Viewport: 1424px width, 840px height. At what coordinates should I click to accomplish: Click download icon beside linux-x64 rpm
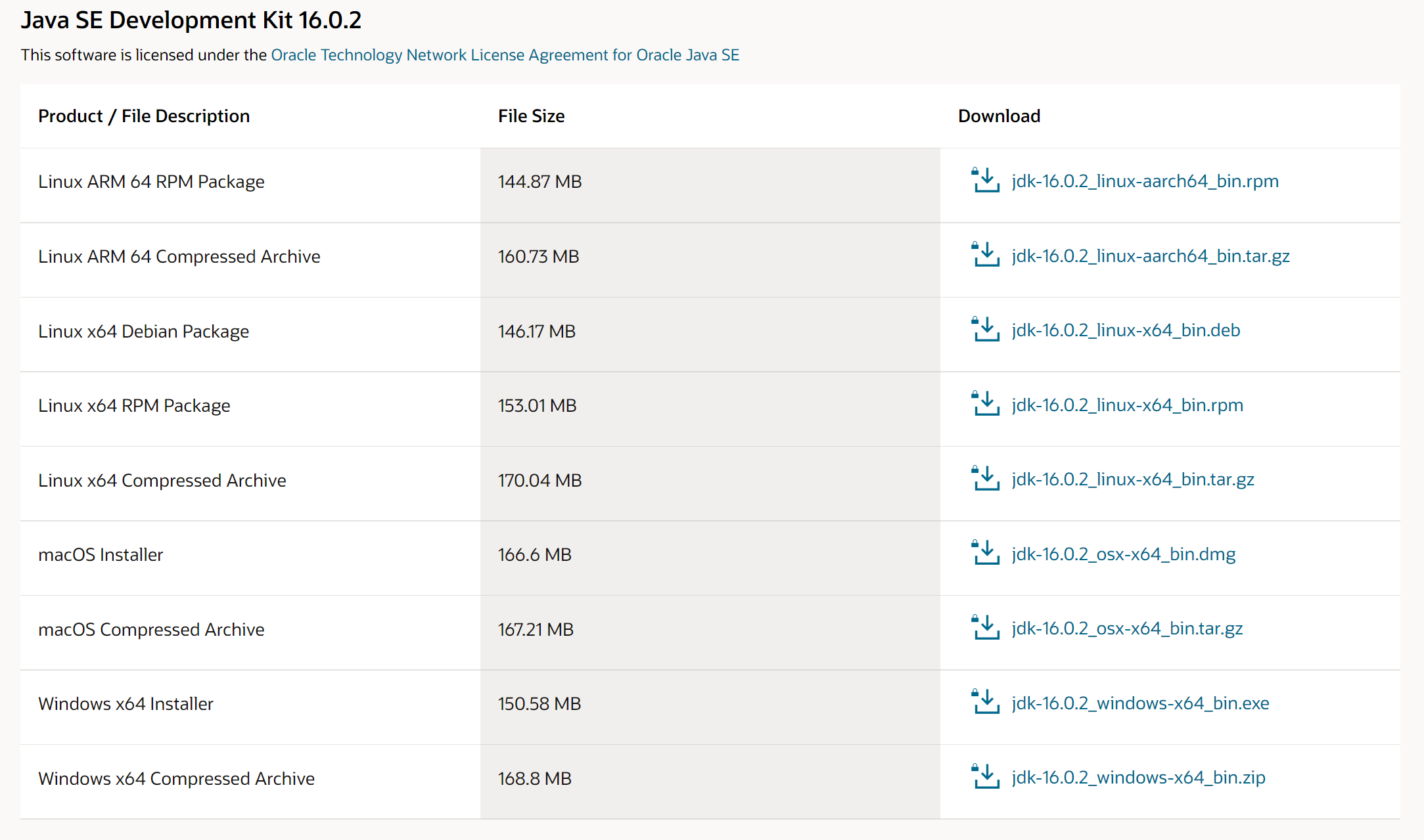coord(985,404)
